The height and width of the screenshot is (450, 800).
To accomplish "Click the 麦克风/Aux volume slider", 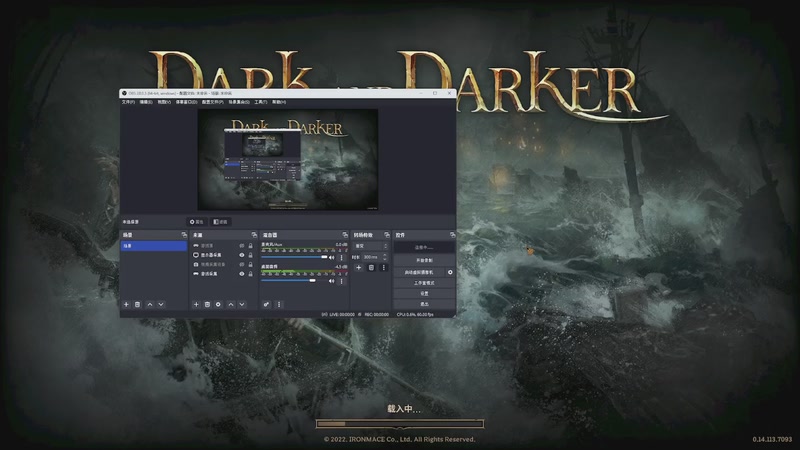I will pos(294,258).
